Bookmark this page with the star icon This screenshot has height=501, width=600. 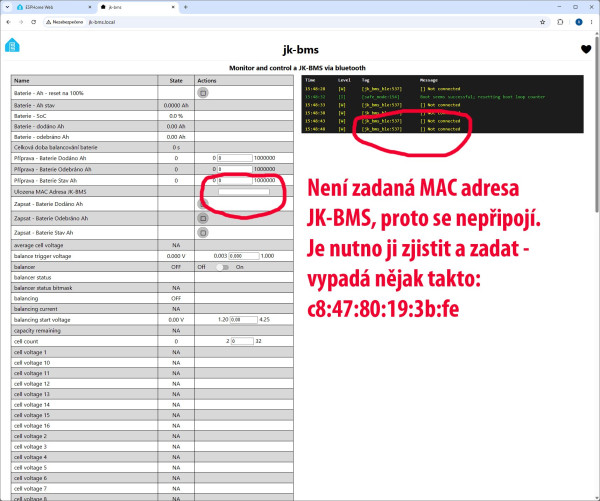pyautogui.click(x=542, y=22)
